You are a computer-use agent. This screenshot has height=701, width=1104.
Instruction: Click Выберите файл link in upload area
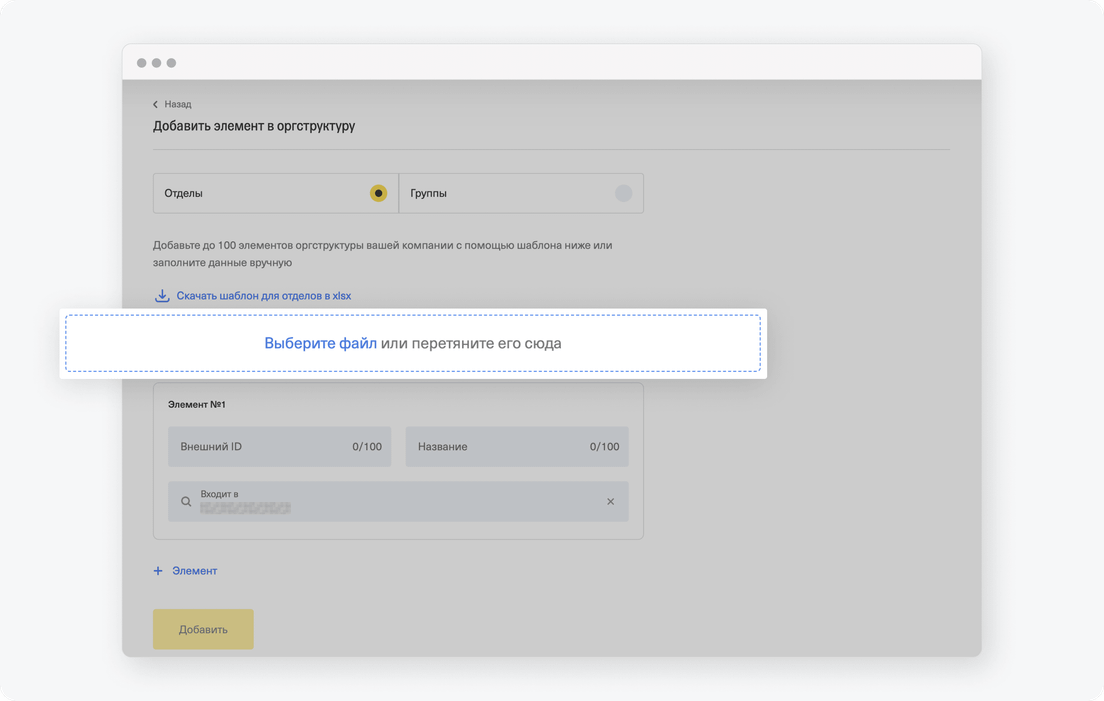pos(320,343)
